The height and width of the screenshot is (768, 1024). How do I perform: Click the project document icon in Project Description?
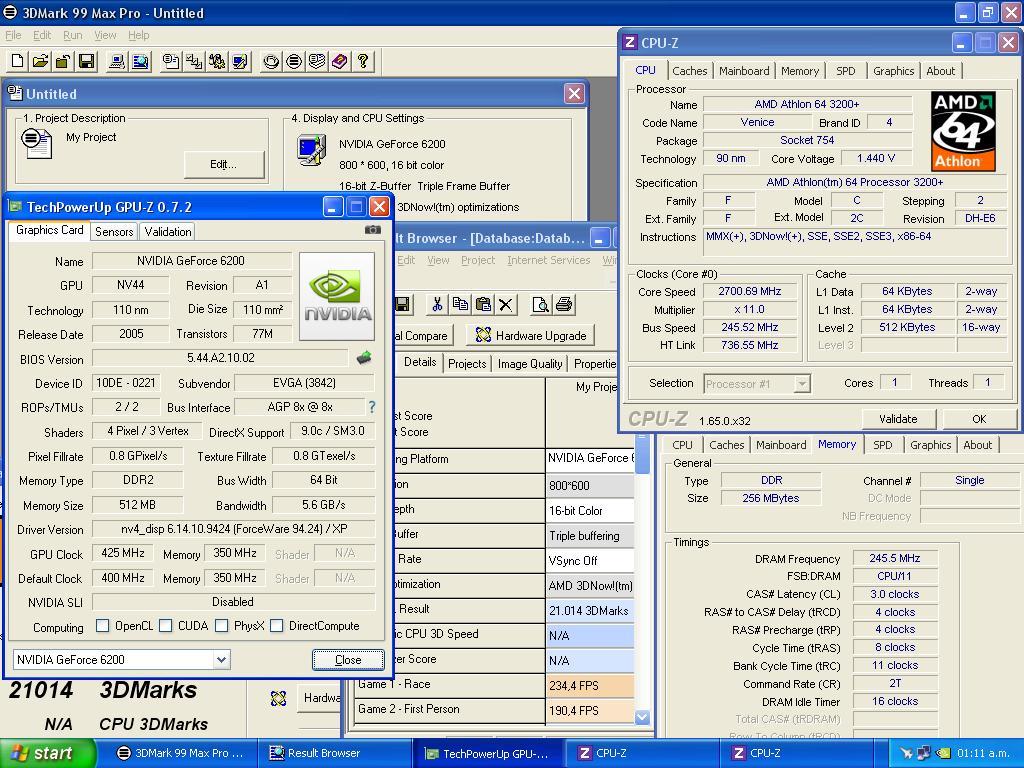(x=37, y=143)
